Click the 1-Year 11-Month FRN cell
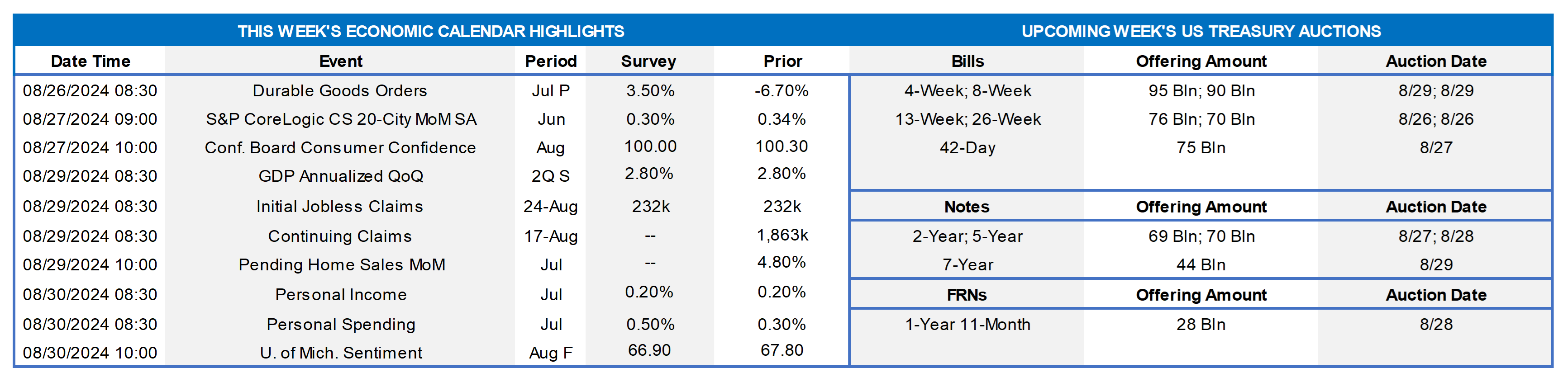1568x382 pixels. [967, 325]
